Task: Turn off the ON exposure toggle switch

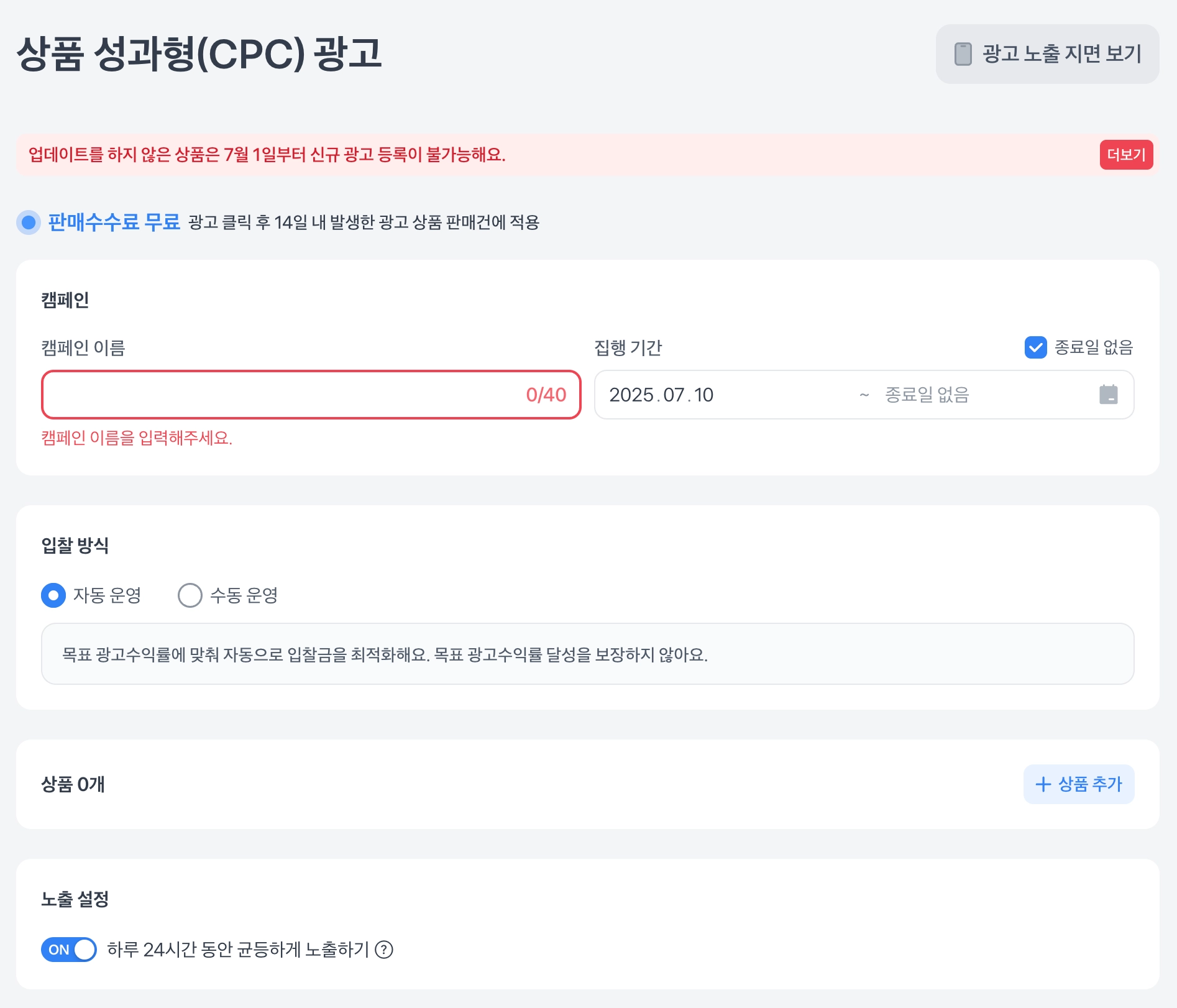Action: coord(69,950)
